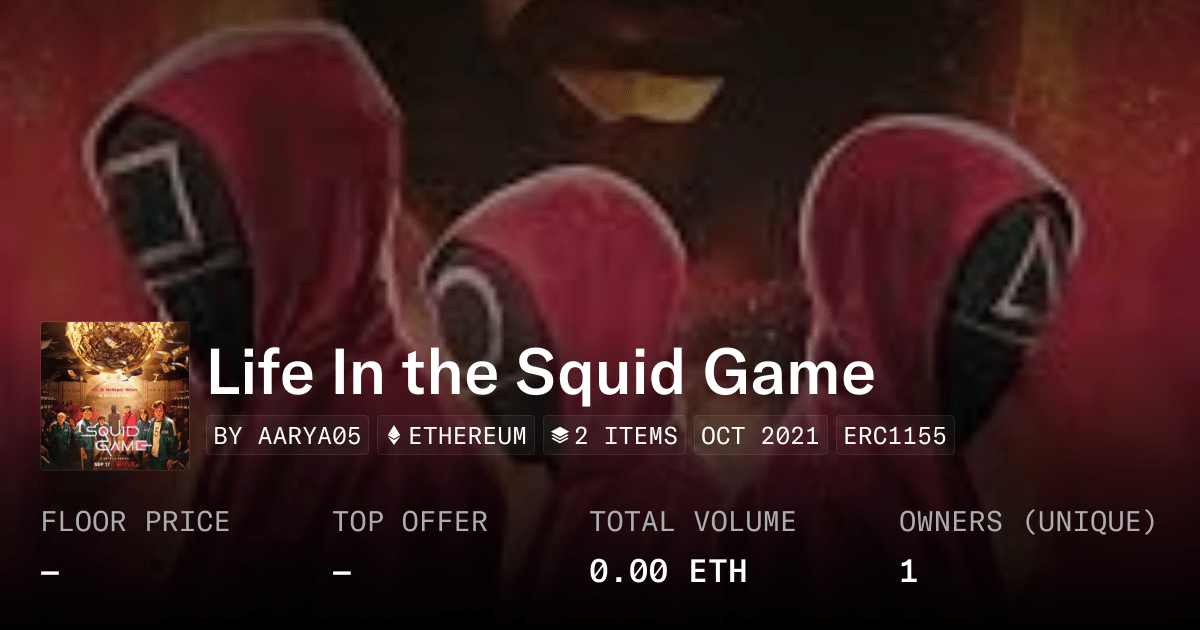Click the TOTAL VOLUME label
This screenshot has width=1200, height=630.
tap(693, 522)
